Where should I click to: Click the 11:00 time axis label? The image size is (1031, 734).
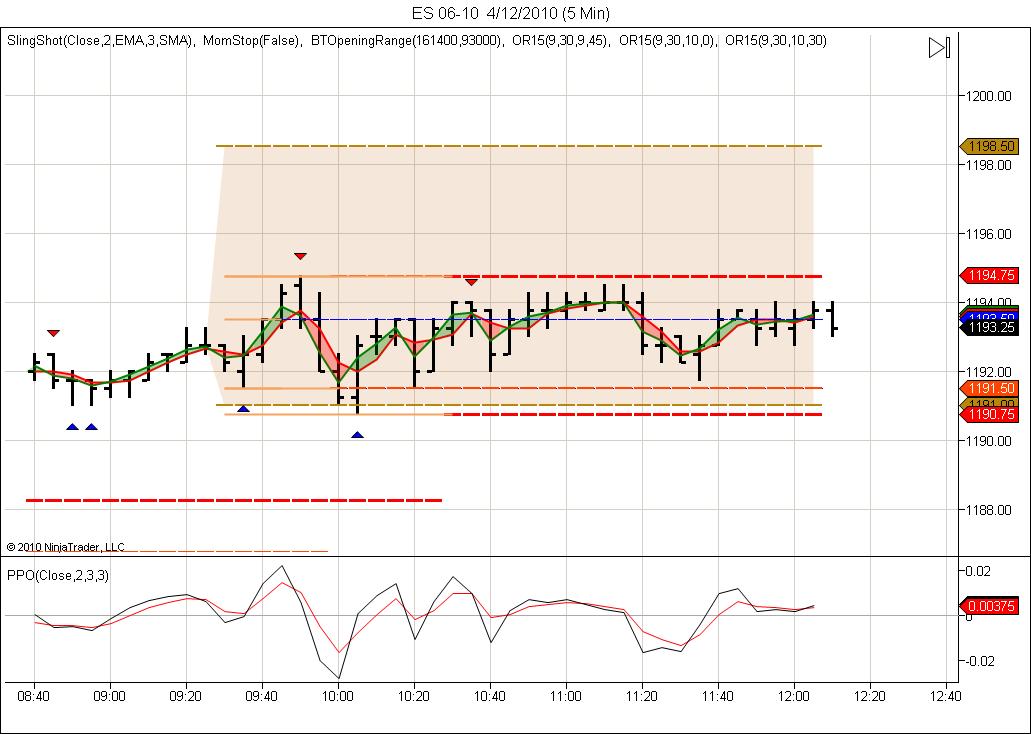[x=566, y=697]
